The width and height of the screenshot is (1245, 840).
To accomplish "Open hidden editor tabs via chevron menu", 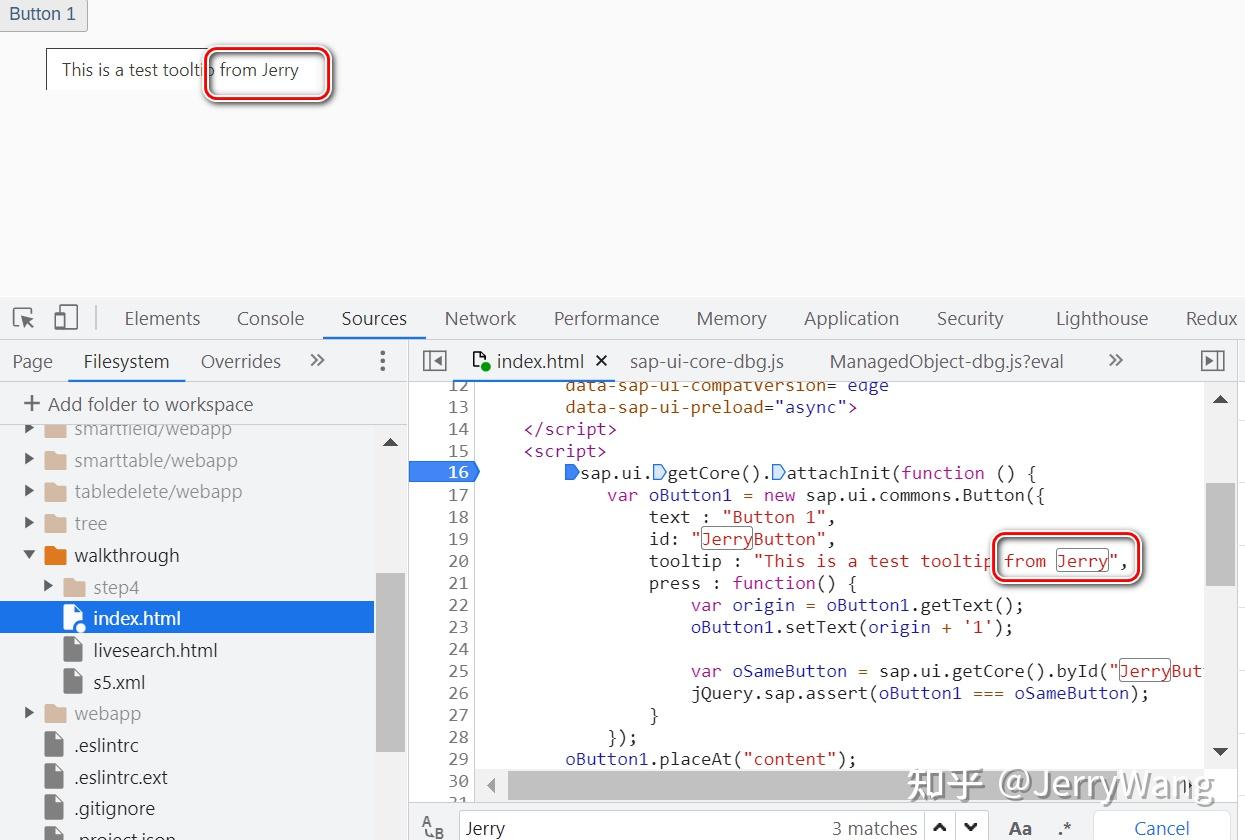I will pos(1115,361).
